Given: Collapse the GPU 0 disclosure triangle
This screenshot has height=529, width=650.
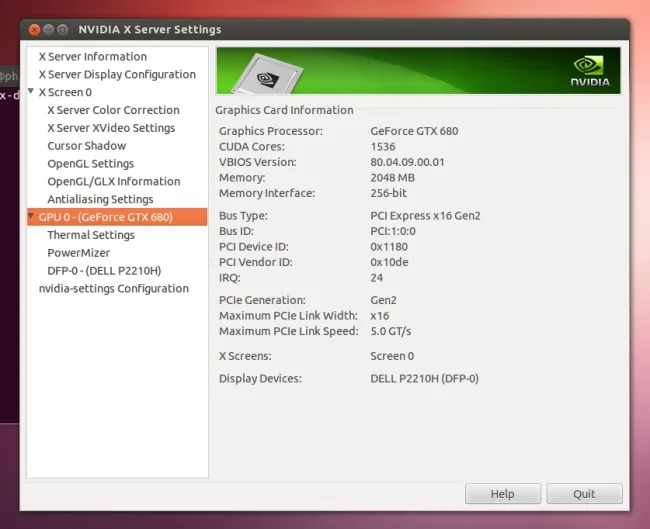Looking at the screenshot, I should 31,216.
